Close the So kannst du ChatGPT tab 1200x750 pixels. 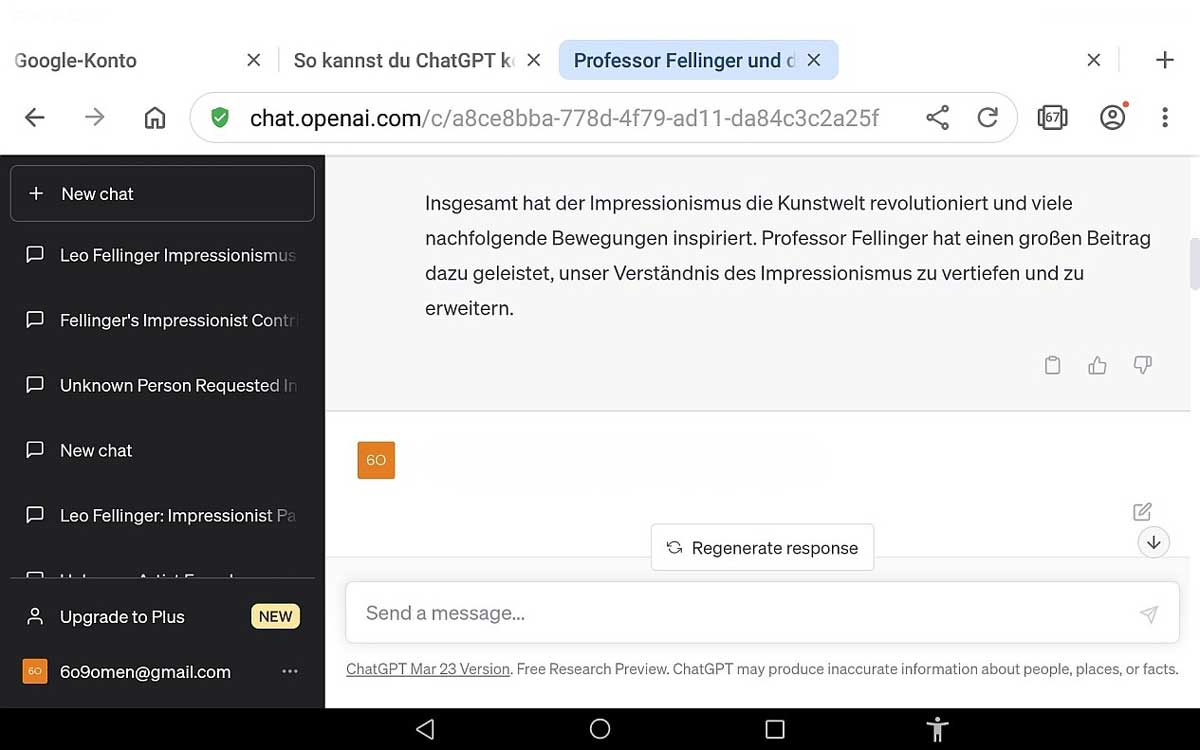point(534,60)
